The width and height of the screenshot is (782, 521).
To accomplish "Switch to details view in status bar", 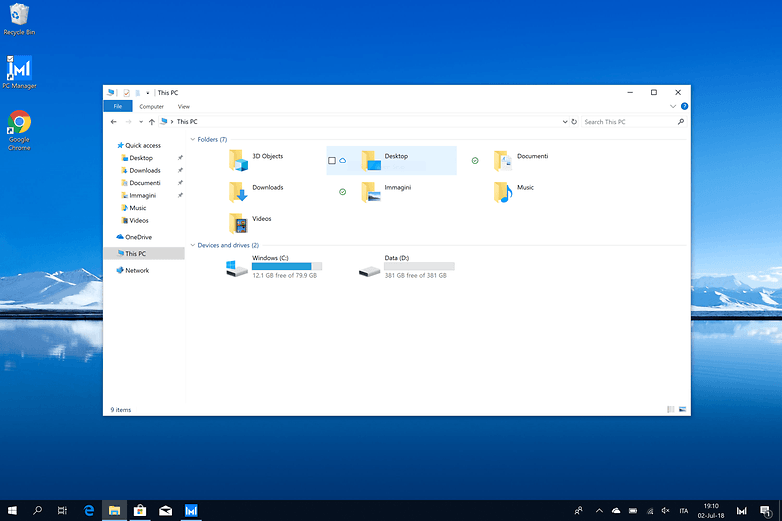I will (x=671, y=409).
